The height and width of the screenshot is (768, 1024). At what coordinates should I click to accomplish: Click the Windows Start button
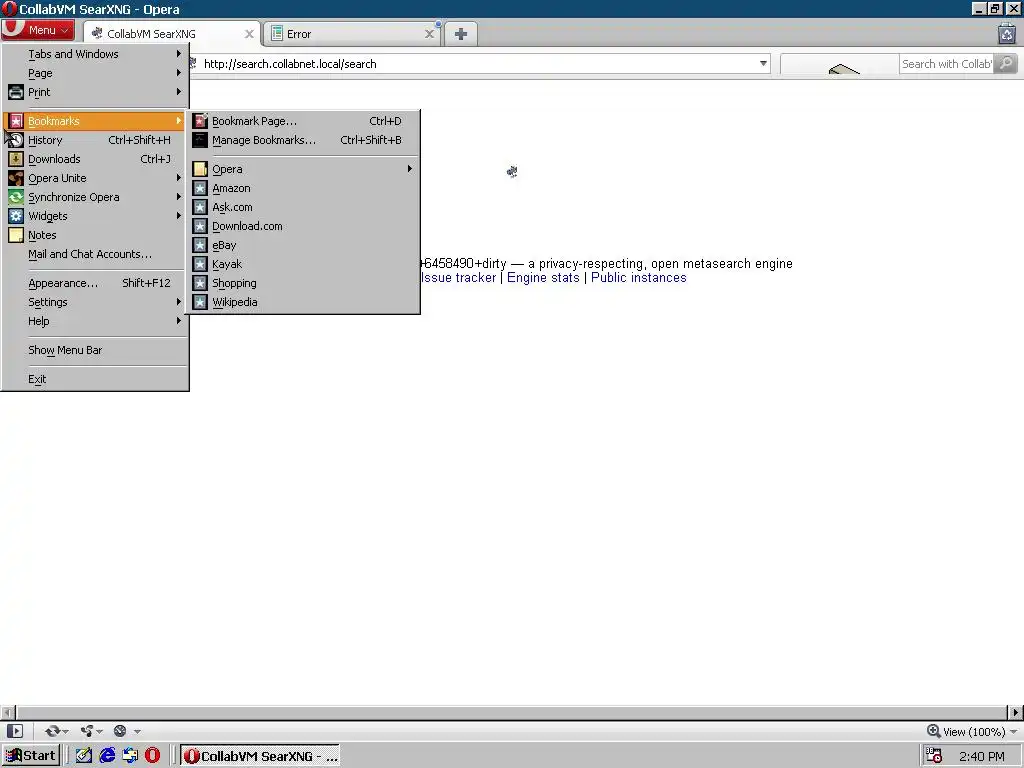[31, 756]
